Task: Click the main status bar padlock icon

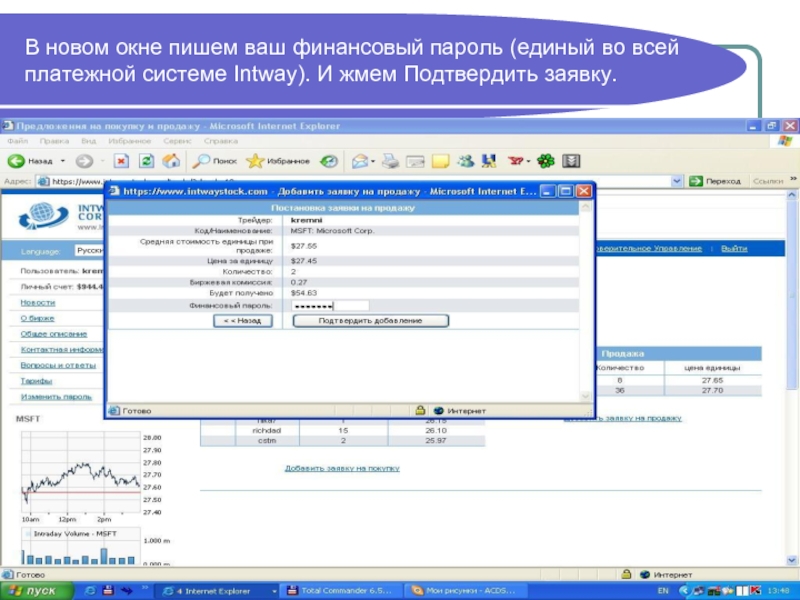Action: 627,574
